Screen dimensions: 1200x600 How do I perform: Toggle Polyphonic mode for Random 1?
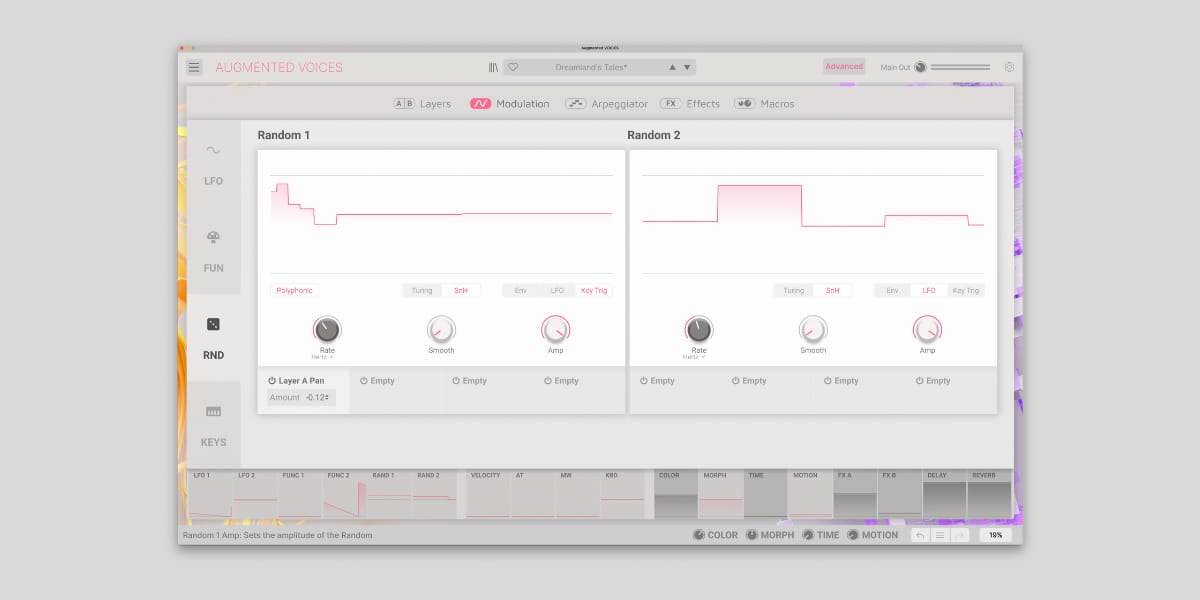[x=295, y=290]
